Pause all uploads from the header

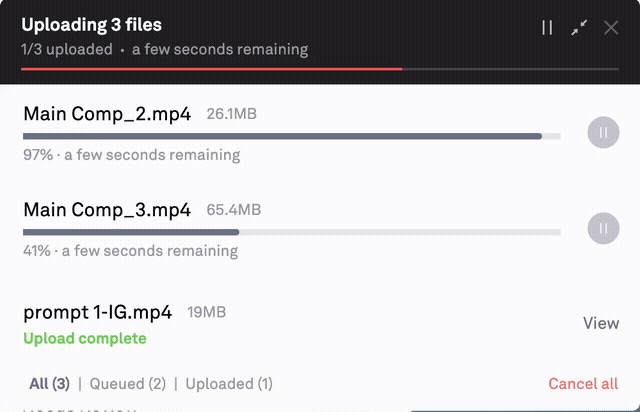[547, 28]
